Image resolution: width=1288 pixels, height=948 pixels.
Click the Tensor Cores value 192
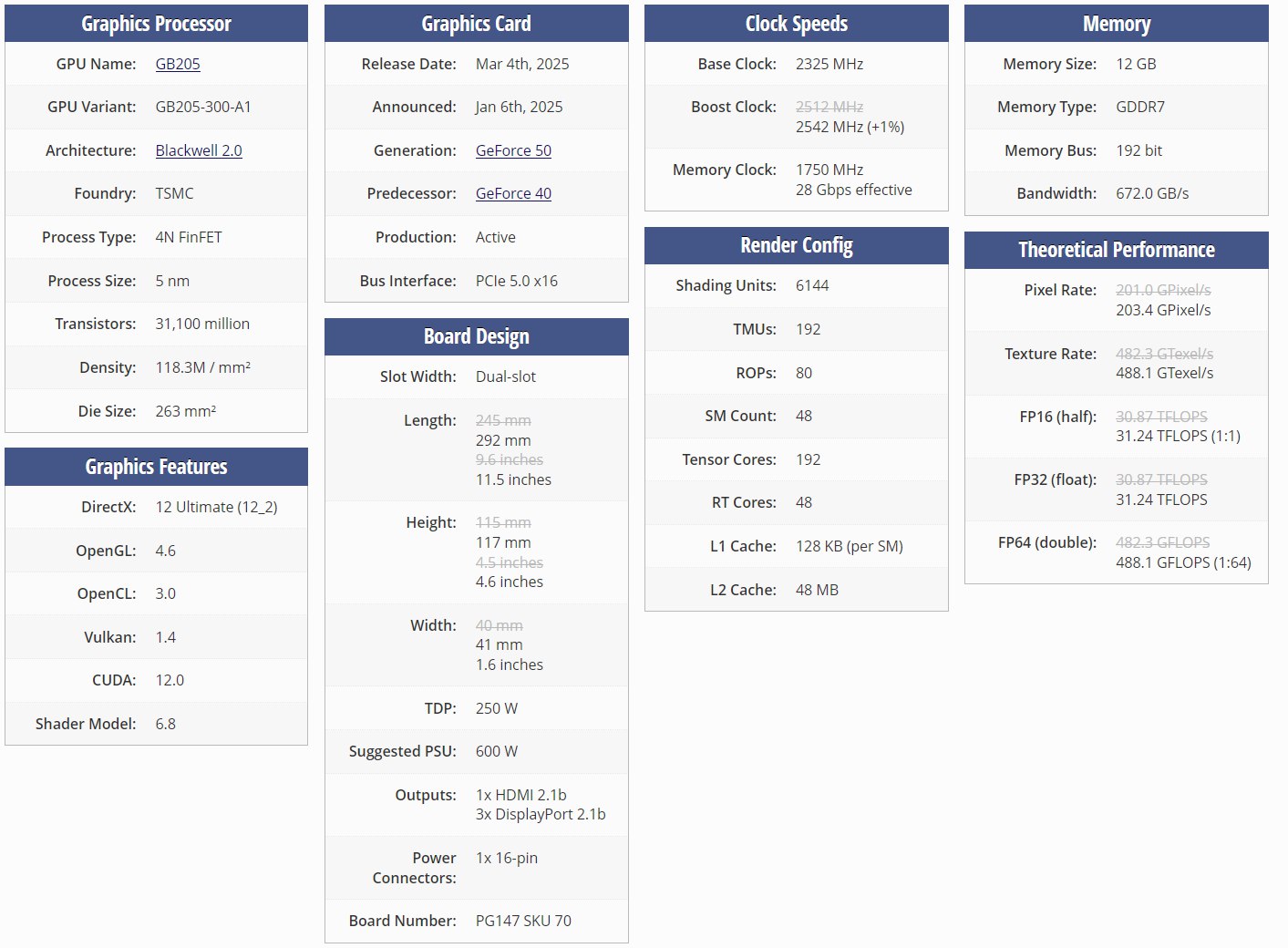809,459
